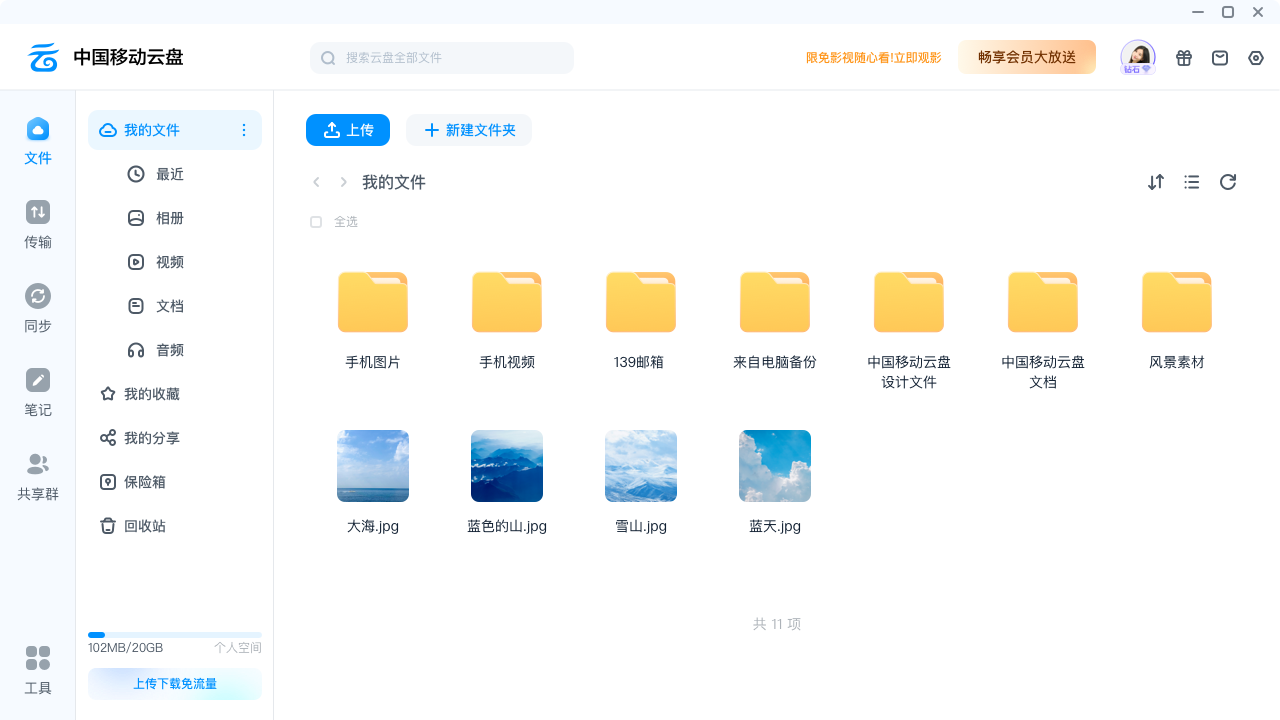Open the settings gear icon

(1256, 58)
